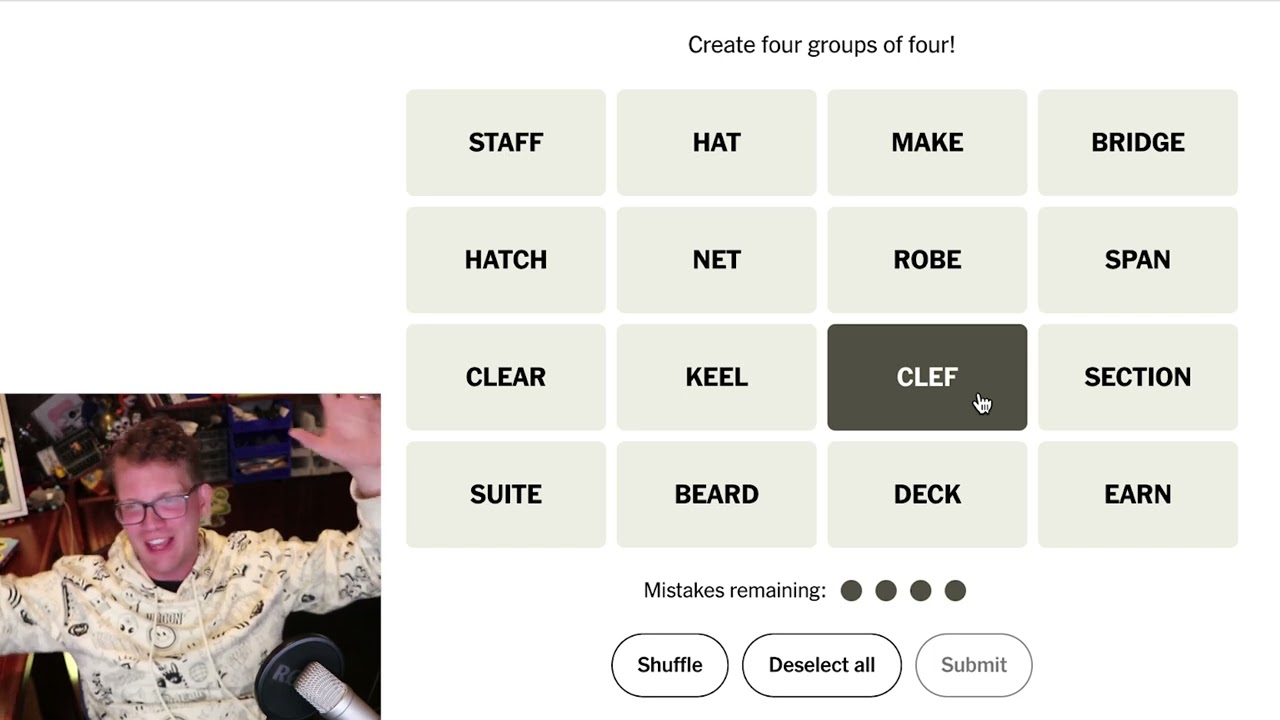Click the Submit button
The width and height of the screenshot is (1280, 720).
(973, 665)
